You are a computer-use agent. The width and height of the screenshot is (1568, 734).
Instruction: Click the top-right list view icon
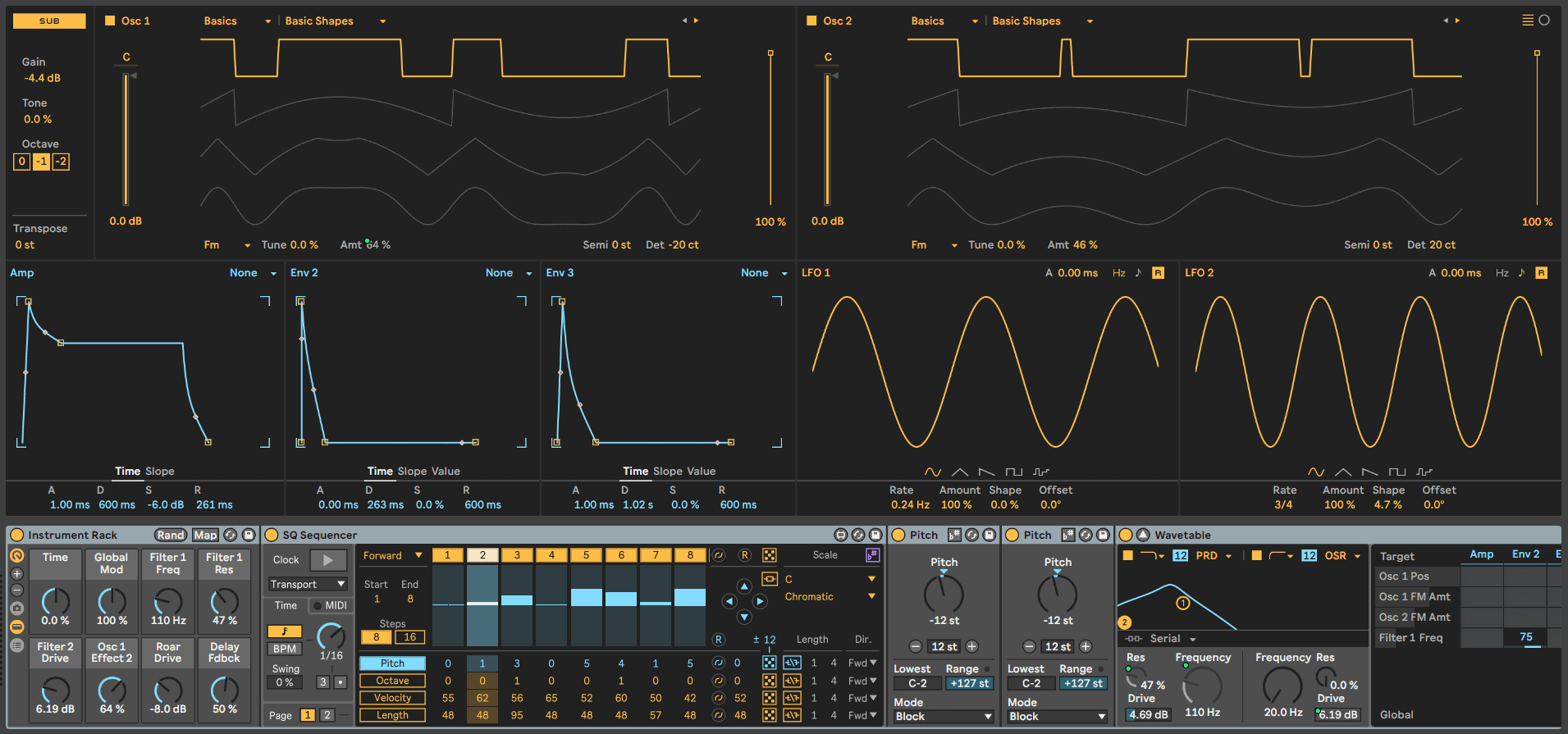click(x=1528, y=21)
